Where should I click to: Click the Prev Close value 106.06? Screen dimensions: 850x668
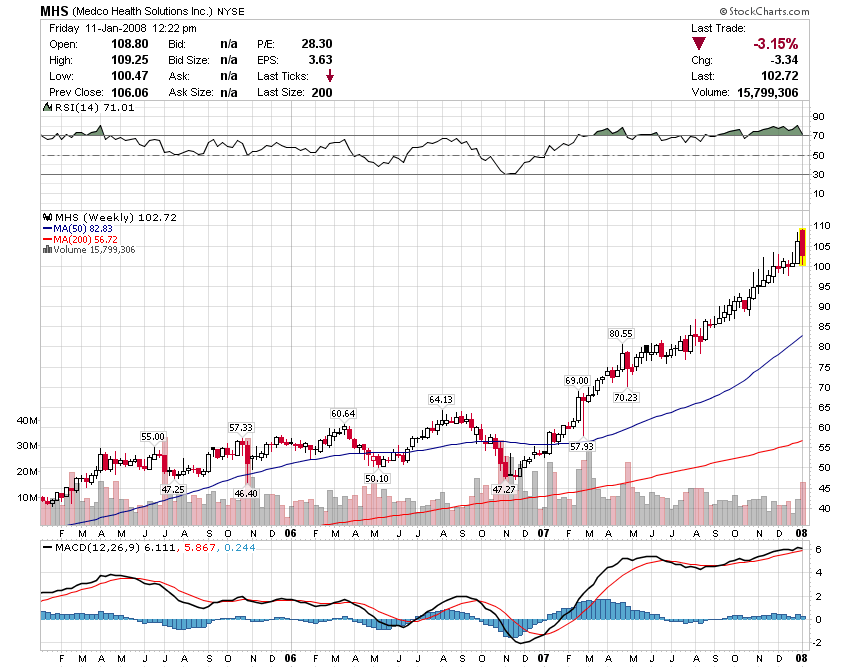(130, 92)
